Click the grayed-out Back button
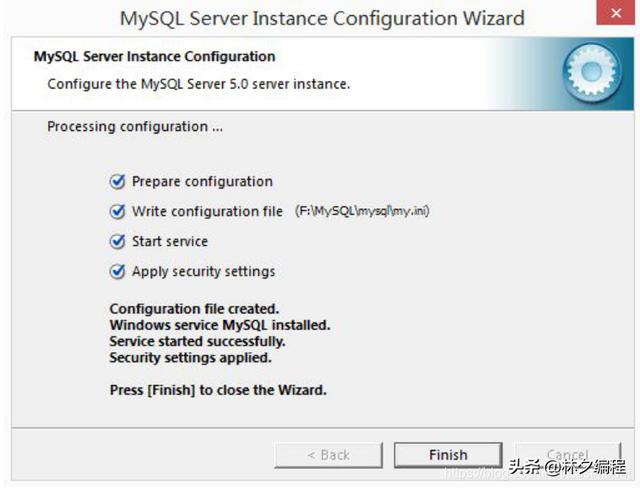The height and width of the screenshot is (489, 640). [x=329, y=455]
